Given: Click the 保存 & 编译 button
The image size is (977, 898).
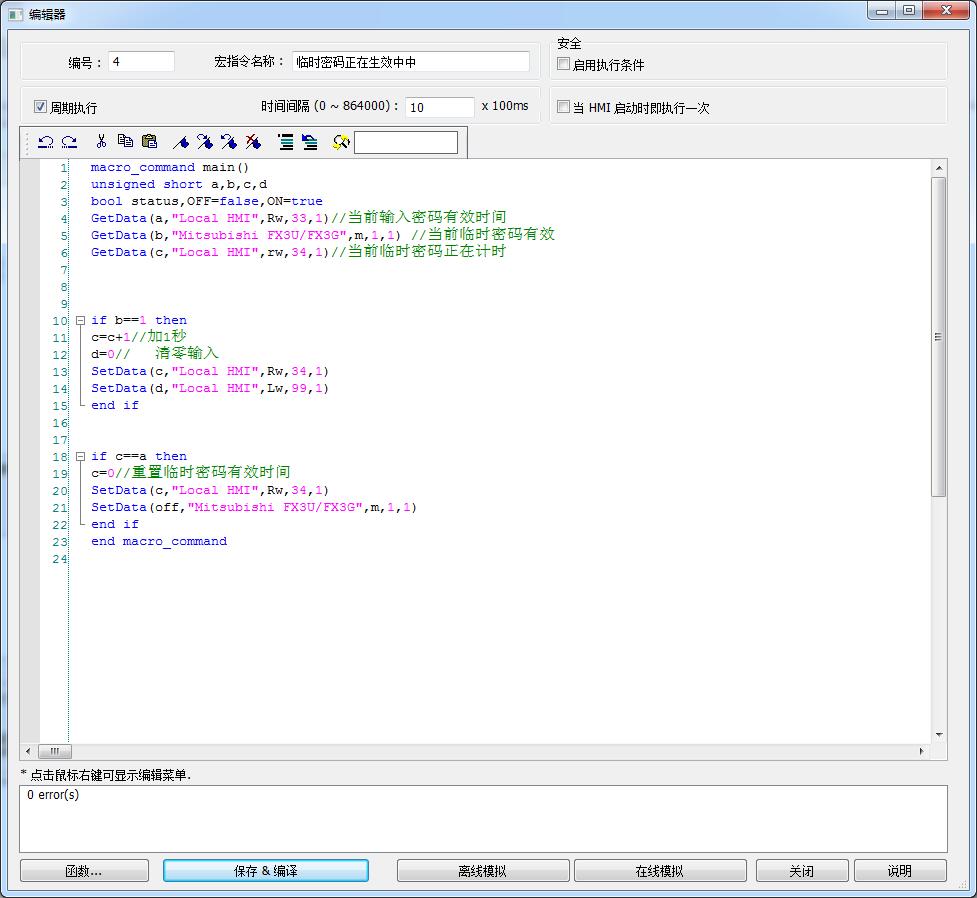Looking at the screenshot, I should point(265,871).
